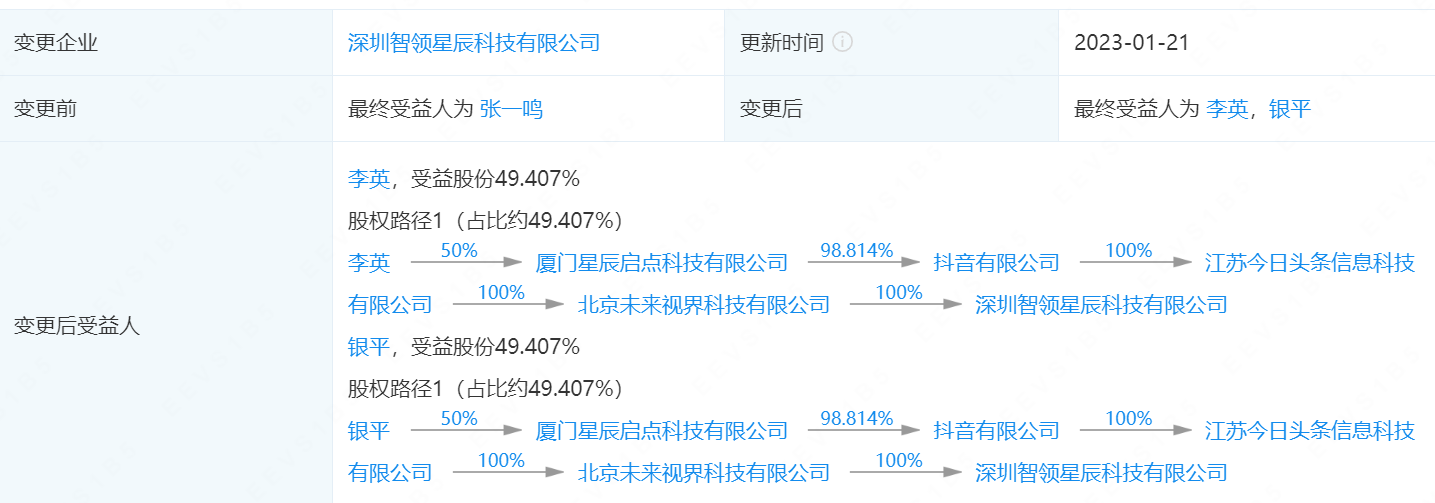Open 深圳智领星辰科技有限公司 ending 银平's equity path
Screen dimensions: 1435x503
coord(1101,473)
